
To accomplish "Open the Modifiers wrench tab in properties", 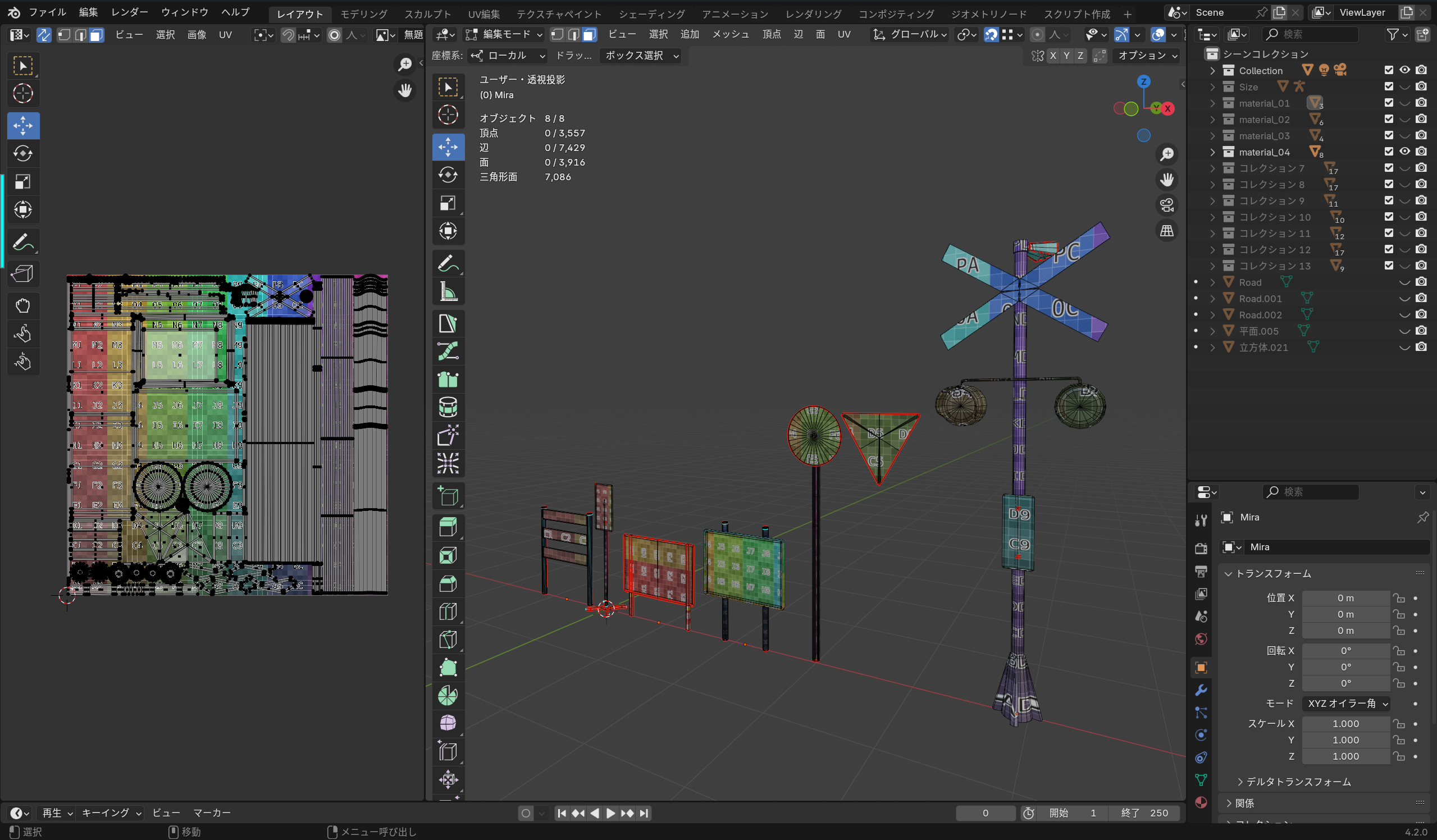I will click(1201, 690).
